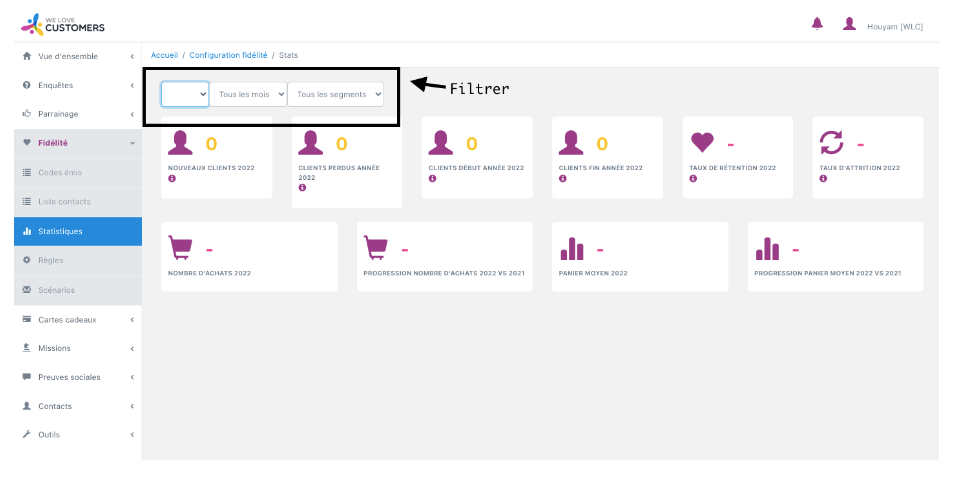Screen dimensions: 955x479
Task: Click info icon under Taux d'Attrition 2022
Action: pyautogui.click(x=822, y=178)
